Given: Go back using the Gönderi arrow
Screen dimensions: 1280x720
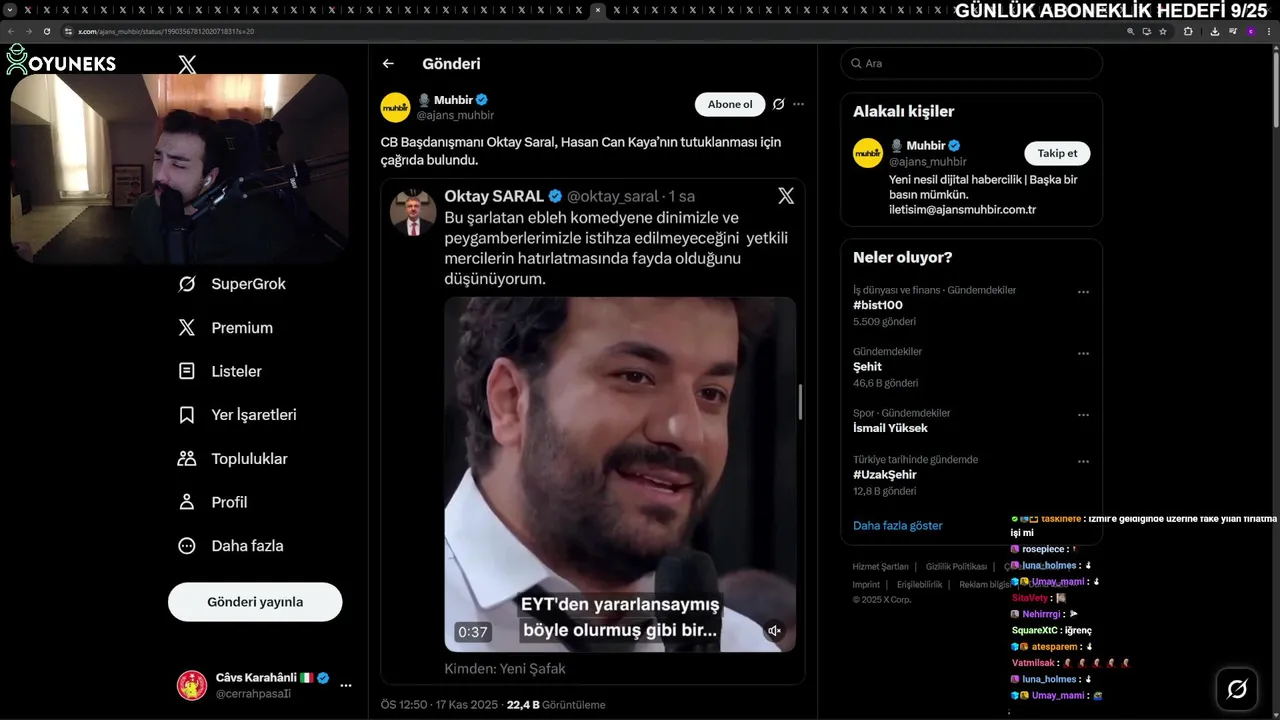Looking at the screenshot, I should [388, 63].
